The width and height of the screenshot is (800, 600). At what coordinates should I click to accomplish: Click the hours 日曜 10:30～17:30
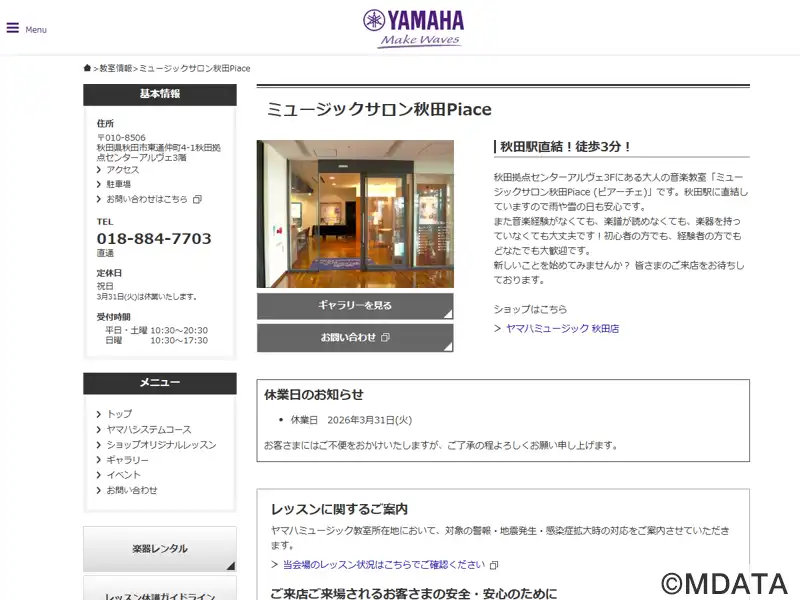click(x=157, y=340)
